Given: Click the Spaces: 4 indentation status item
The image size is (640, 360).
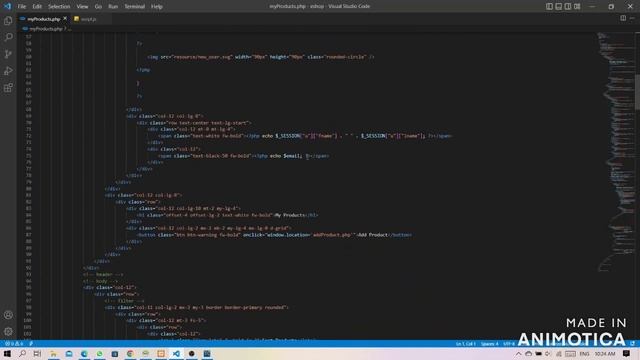Looking at the screenshot, I should 489,344.
